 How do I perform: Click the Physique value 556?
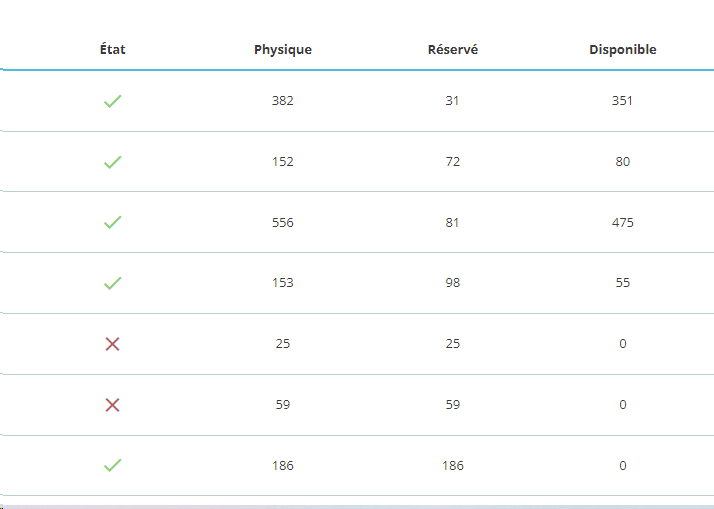(283, 223)
